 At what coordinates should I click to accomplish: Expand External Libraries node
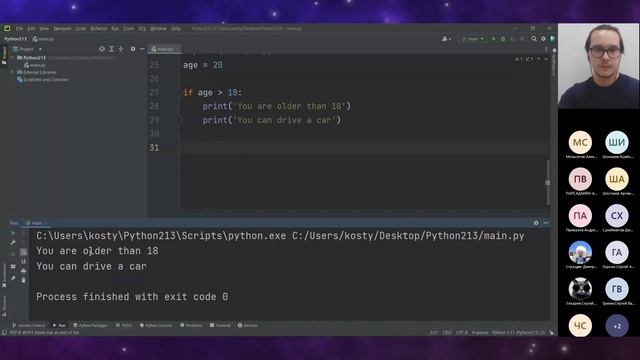coord(12,72)
